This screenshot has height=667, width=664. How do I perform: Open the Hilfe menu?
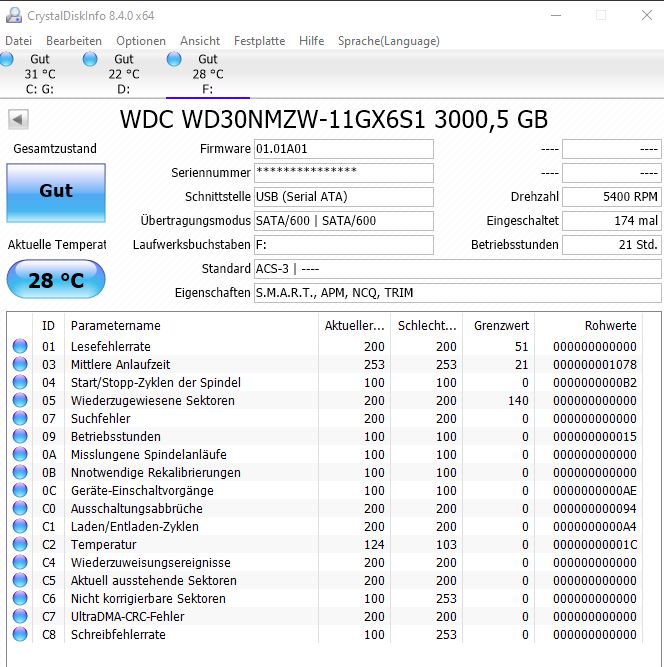311,41
